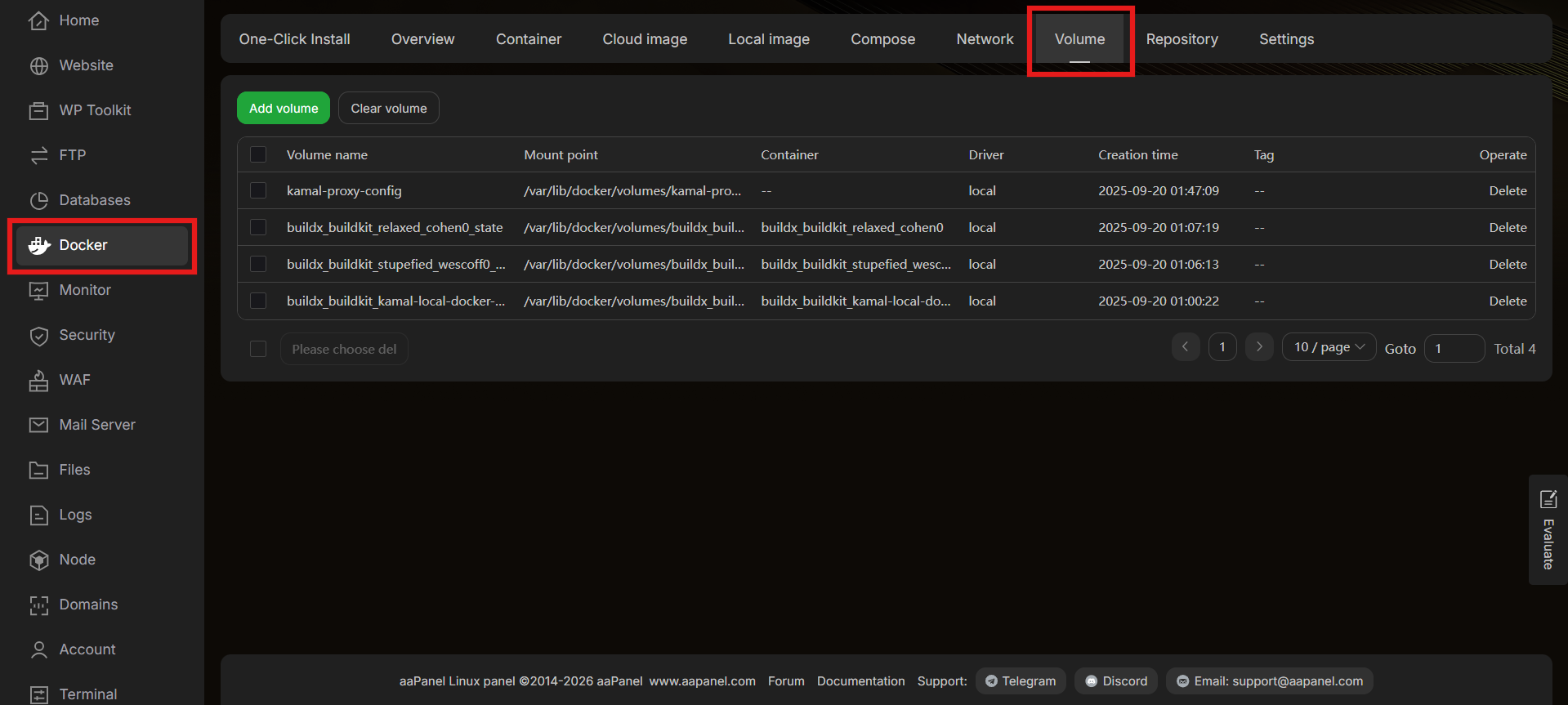Open the www.aapanel.com footer link
Image resolution: width=1568 pixels, height=705 pixels.
click(x=702, y=681)
